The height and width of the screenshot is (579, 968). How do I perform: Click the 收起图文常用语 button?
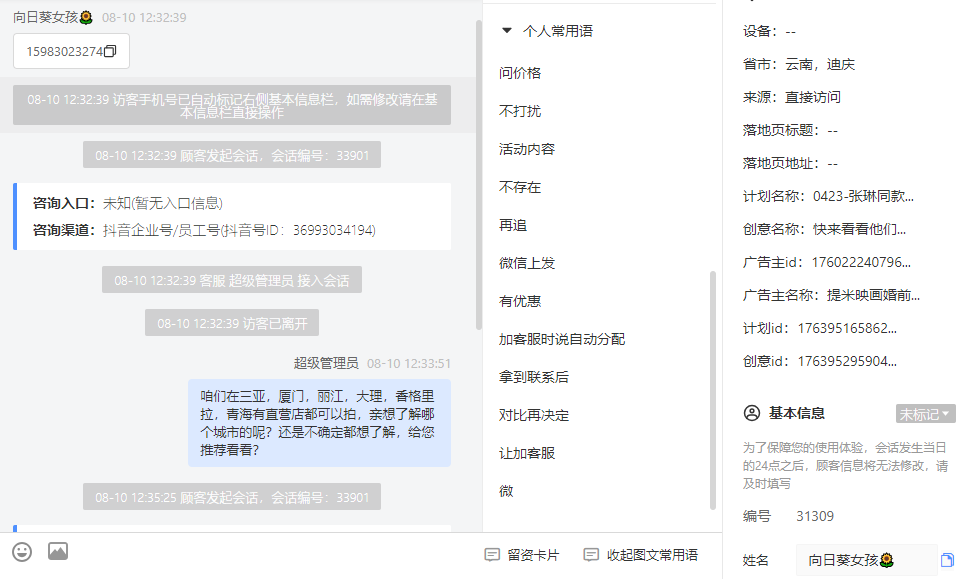coord(641,555)
